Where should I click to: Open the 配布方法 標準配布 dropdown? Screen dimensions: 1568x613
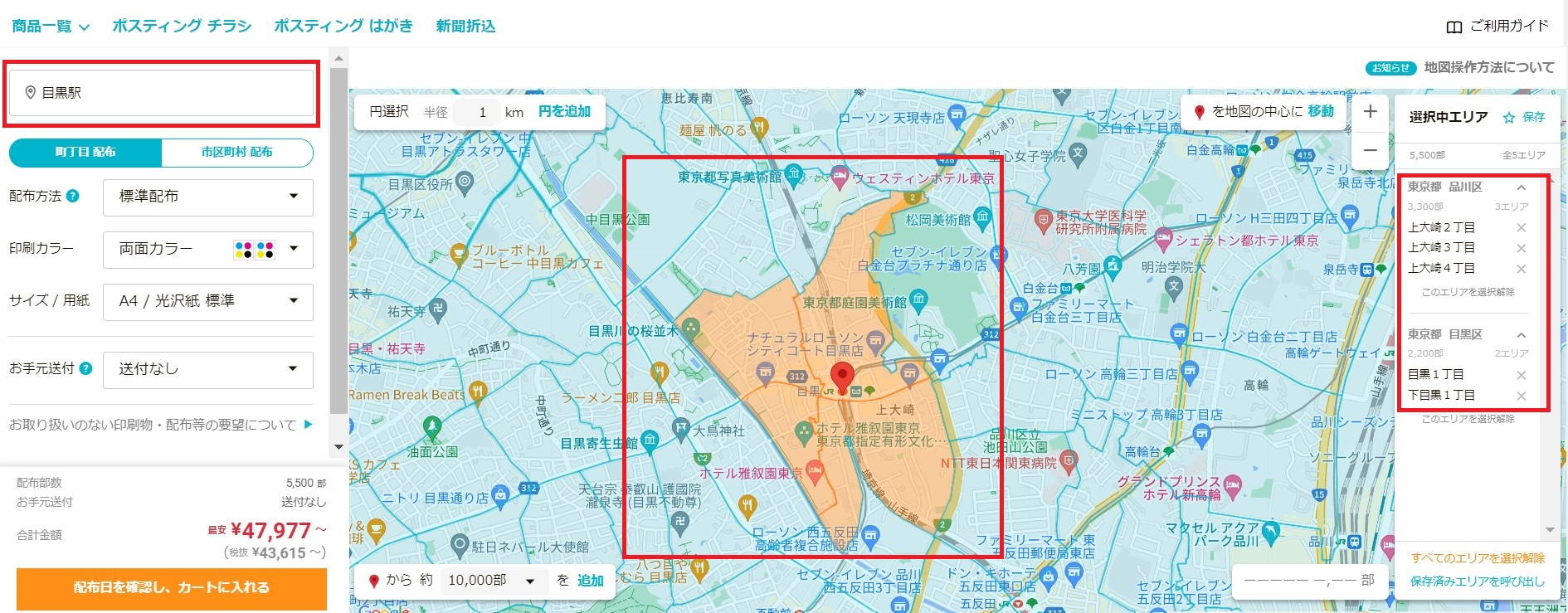pos(208,197)
